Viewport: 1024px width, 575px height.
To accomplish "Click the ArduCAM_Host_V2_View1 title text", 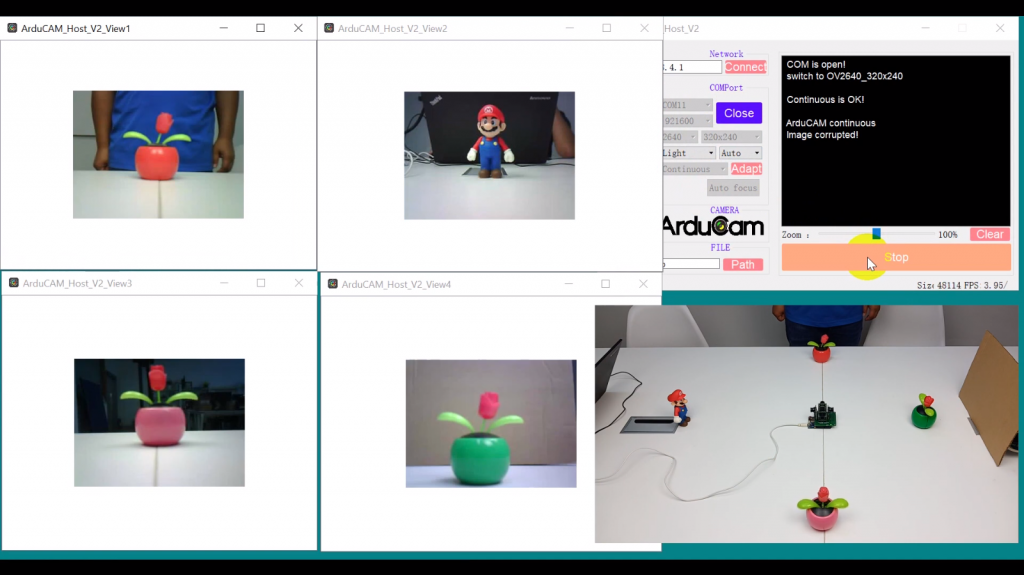I will pyautogui.click(x=76, y=28).
